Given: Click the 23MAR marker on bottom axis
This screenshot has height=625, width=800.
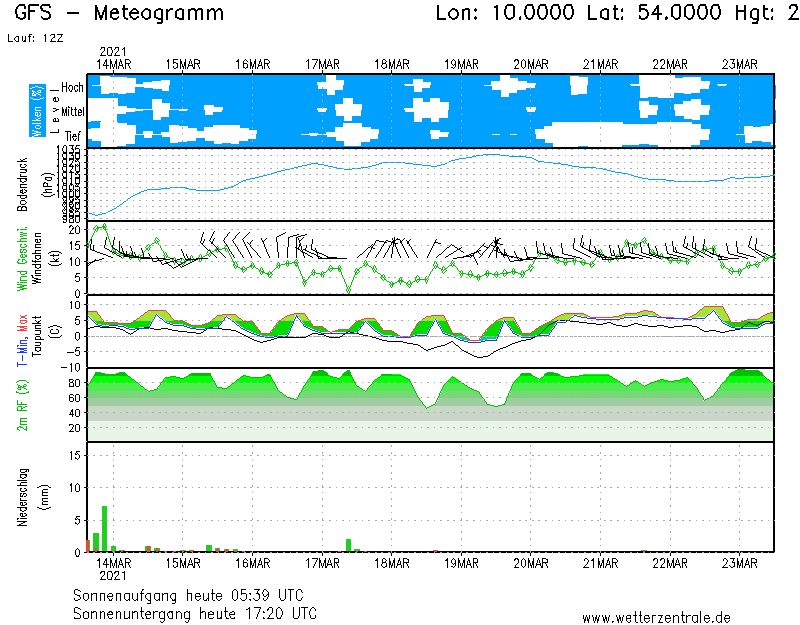Looking at the screenshot, I should [739, 562].
